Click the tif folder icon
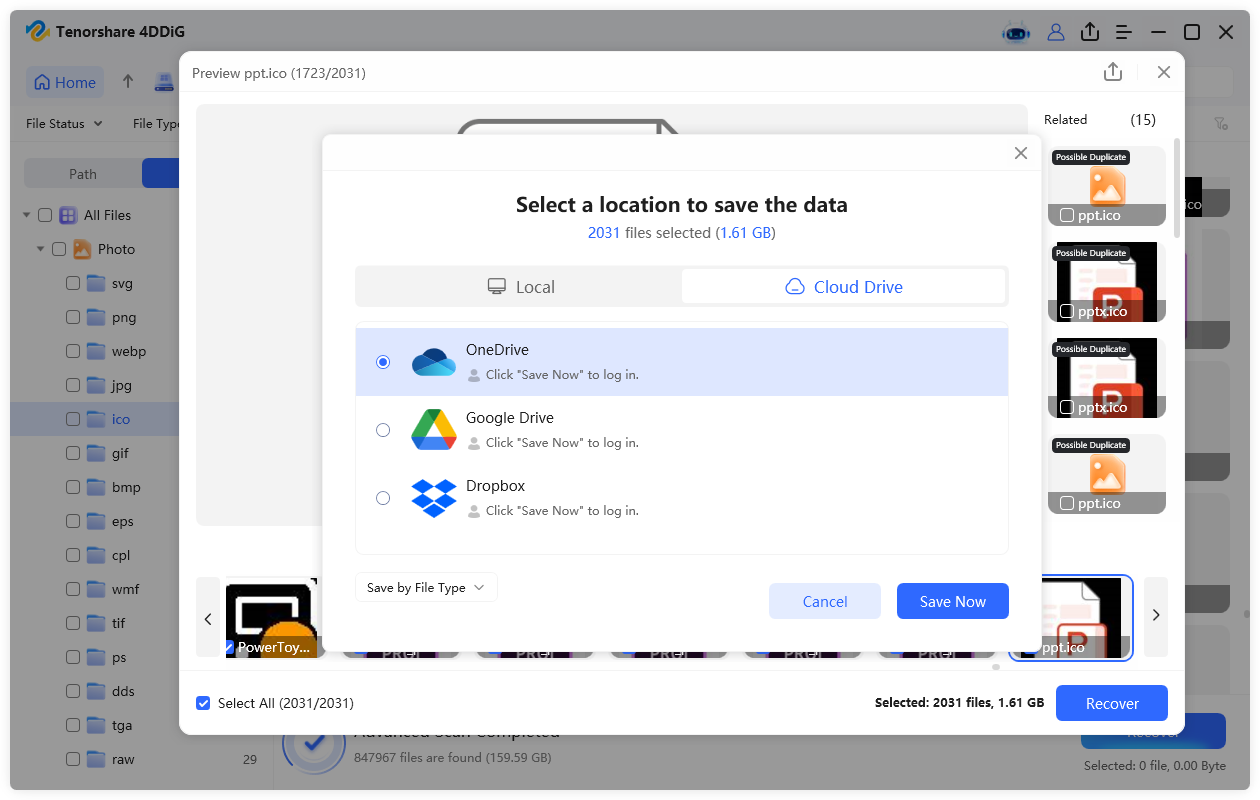The image size is (1260, 800). pos(96,623)
